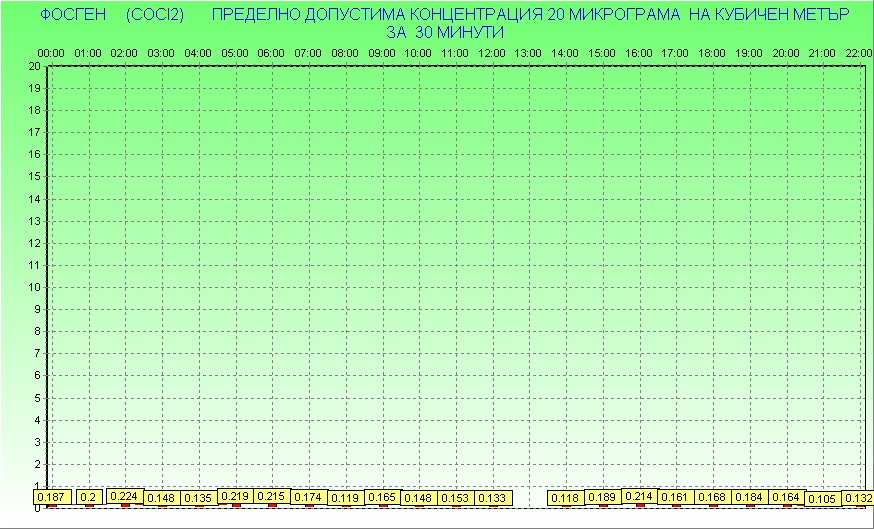Click the 20:00 time axis label
Viewport: 874px width, 529px height.
tap(785, 54)
